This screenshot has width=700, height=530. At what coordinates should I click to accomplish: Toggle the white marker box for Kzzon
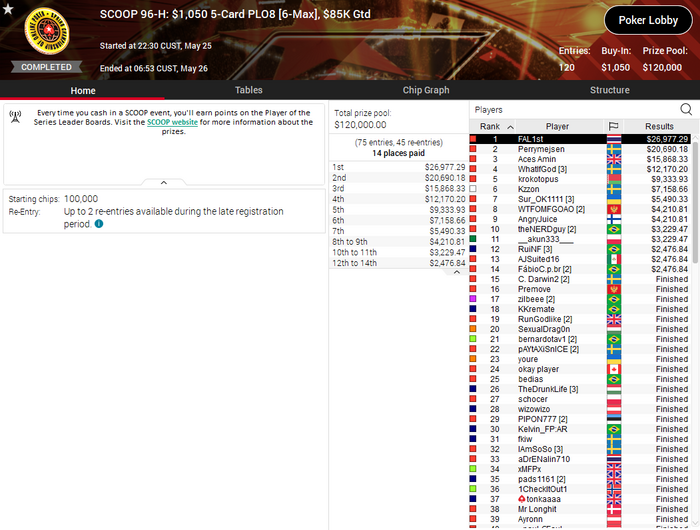(x=473, y=189)
